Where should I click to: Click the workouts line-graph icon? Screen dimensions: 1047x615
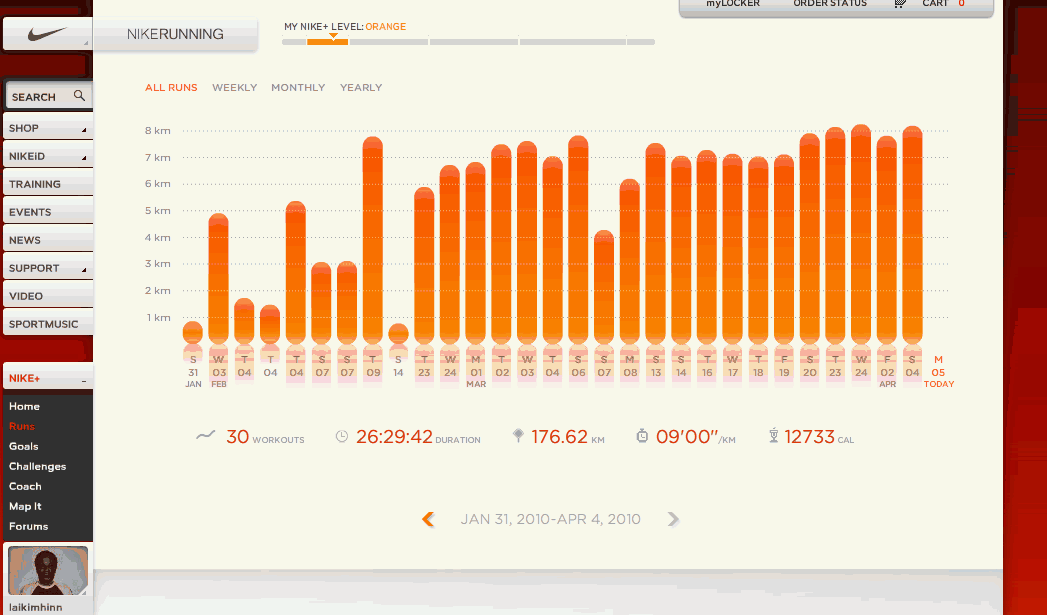click(x=206, y=435)
